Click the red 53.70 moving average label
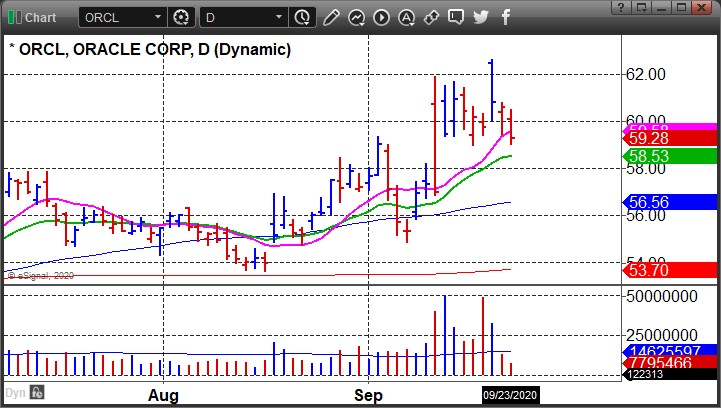721x408 pixels. 670,270
